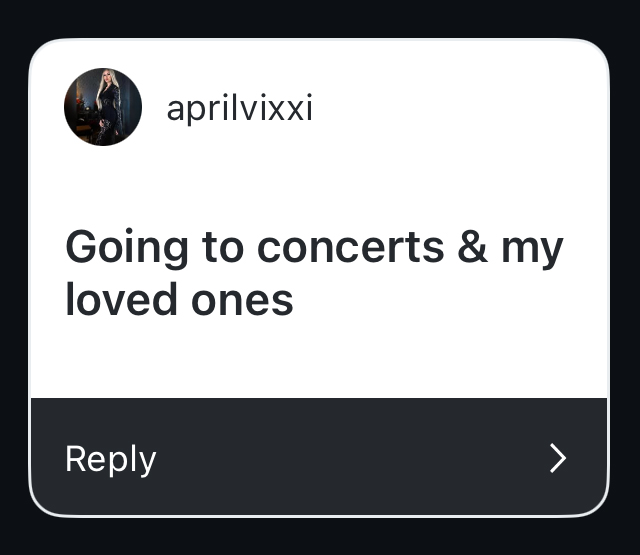Click the dark background below the card
The width and height of the screenshot is (640, 555).
320,537
